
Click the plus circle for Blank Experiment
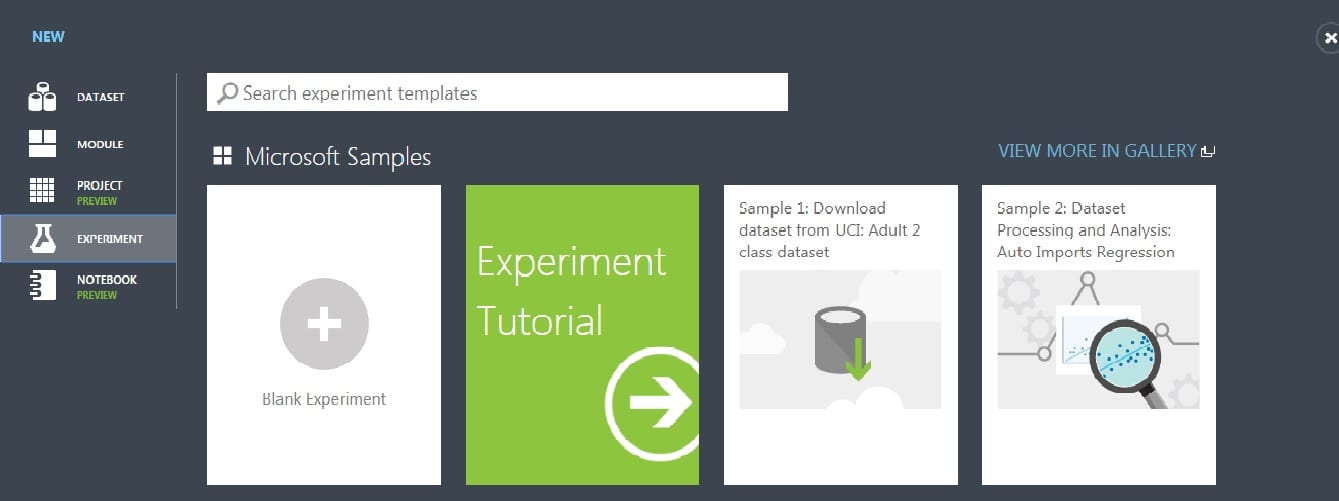pos(324,325)
